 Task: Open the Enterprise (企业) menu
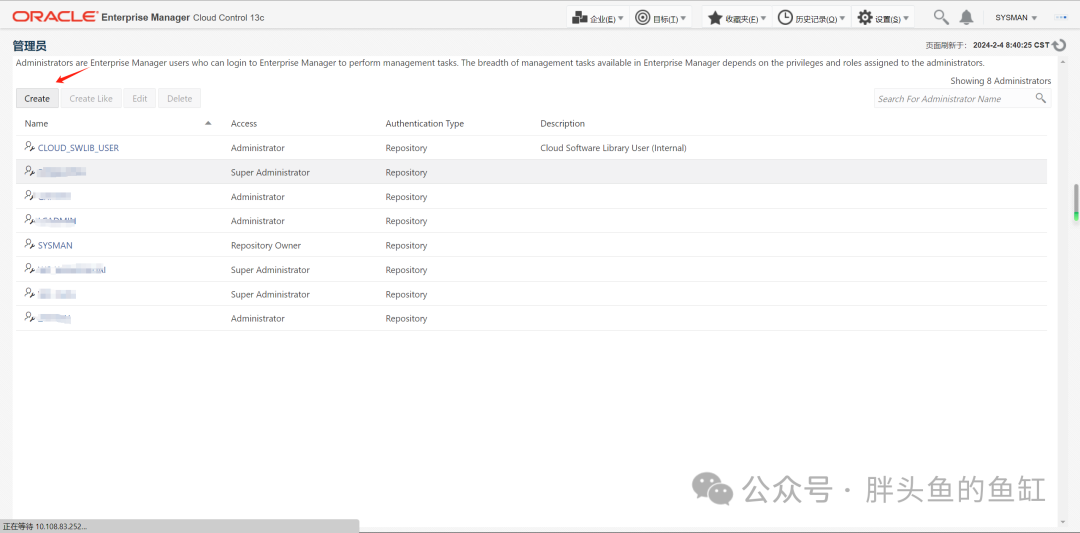tap(599, 18)
